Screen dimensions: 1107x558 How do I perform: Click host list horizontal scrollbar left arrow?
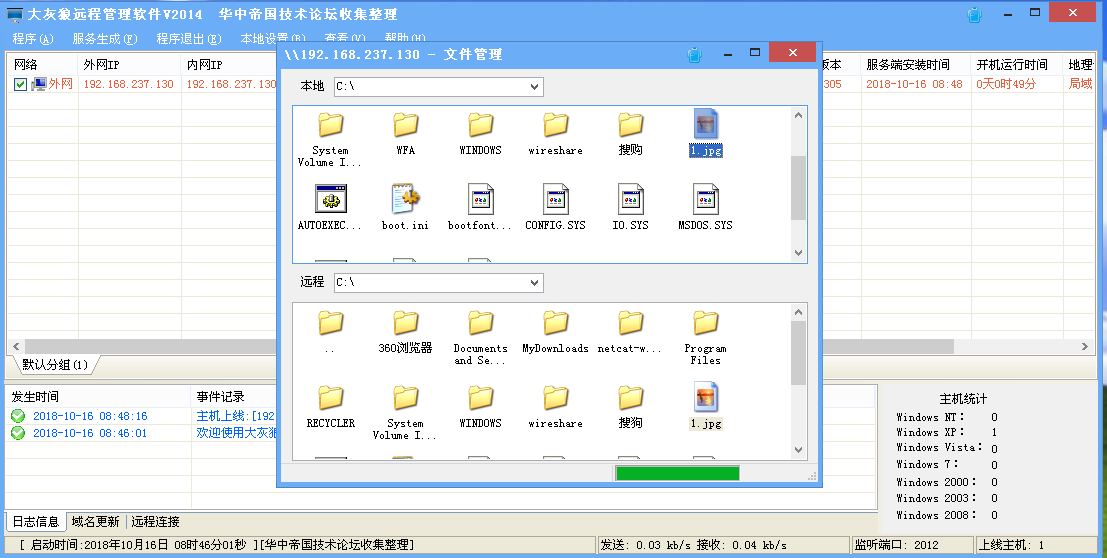tap(16, 346)
